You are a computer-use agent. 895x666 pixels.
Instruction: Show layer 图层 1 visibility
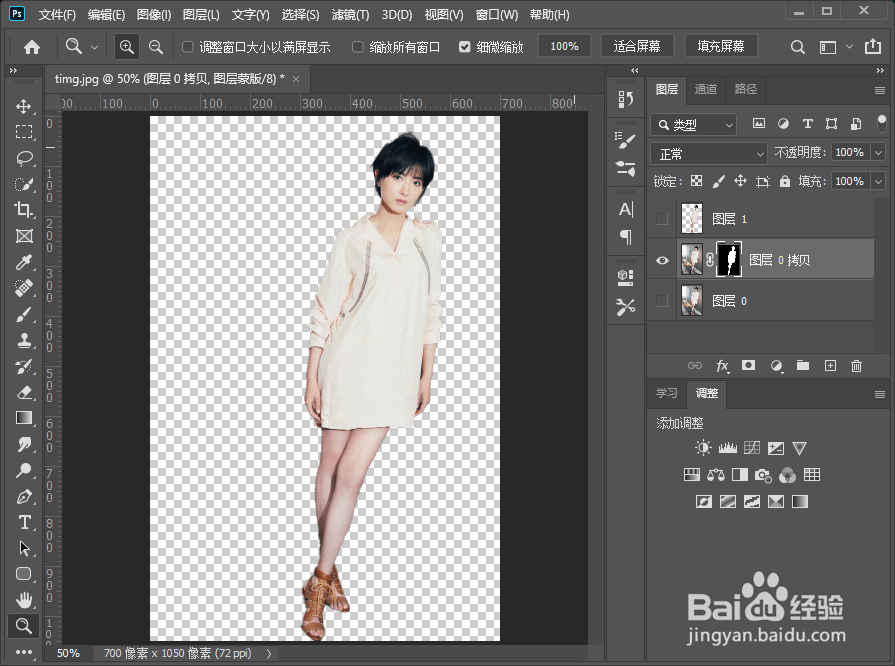click(x=662, y=219)
